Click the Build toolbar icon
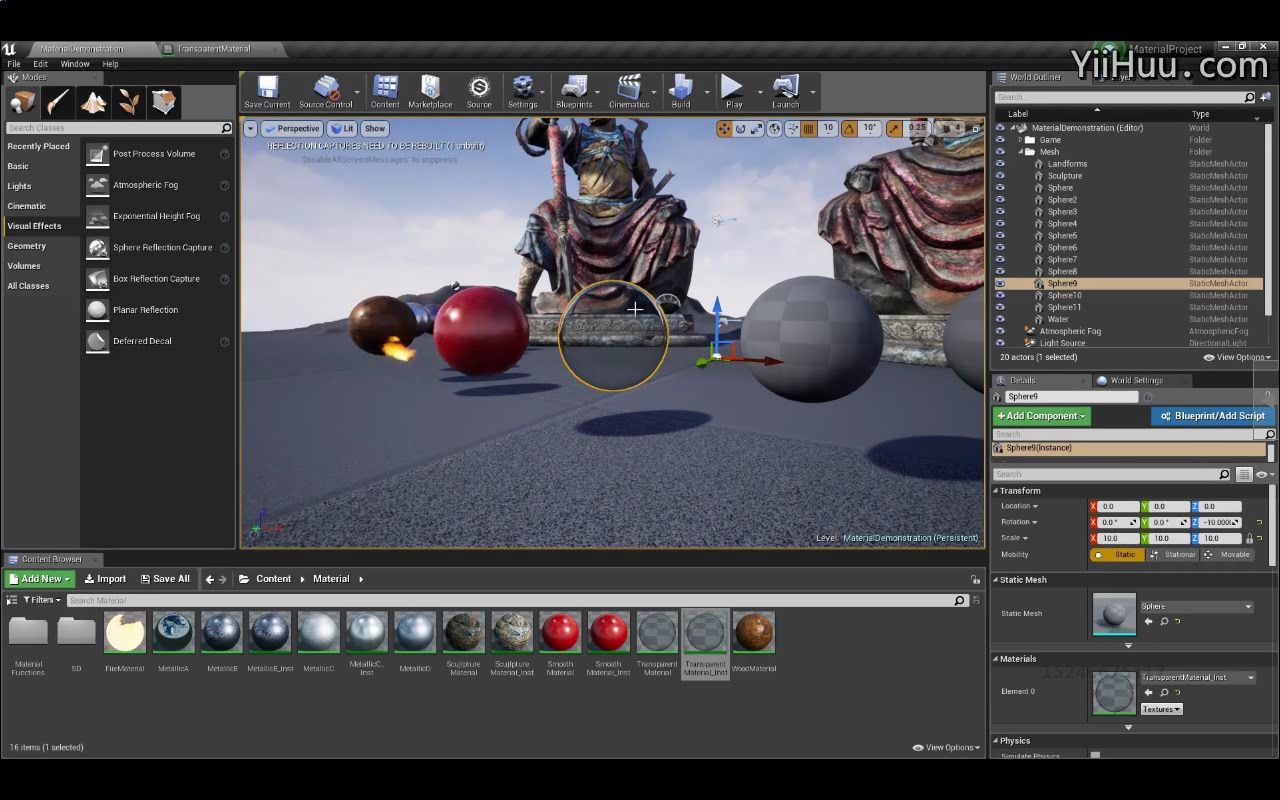 tap(681, 91)
